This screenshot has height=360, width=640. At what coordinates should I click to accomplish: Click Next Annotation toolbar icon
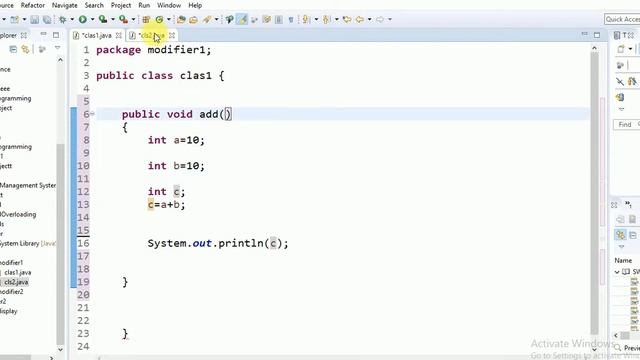click(x=306, y=19)
